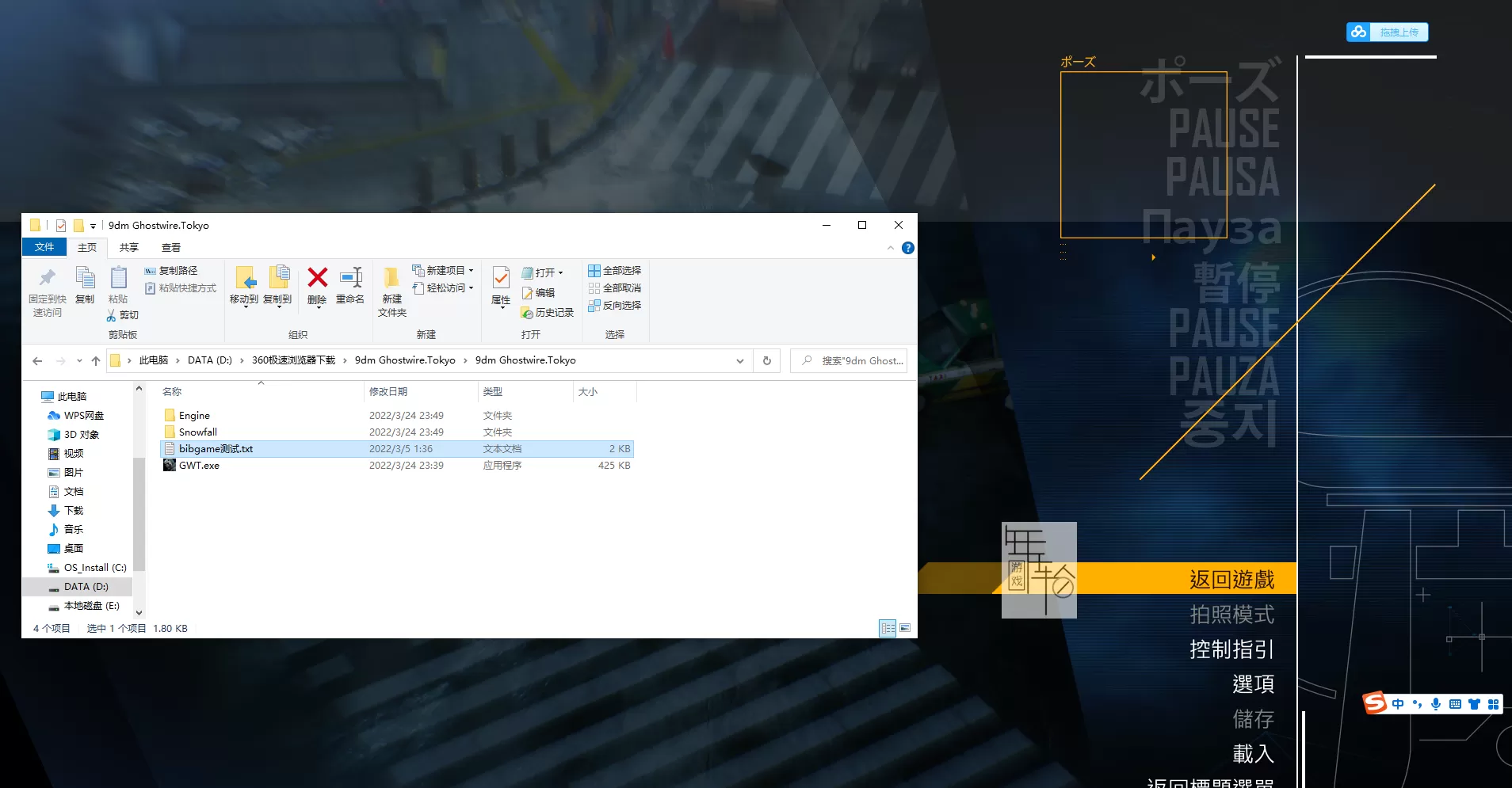
Task: Open the Explorer help question mark
Action: (x=908, y=248)
